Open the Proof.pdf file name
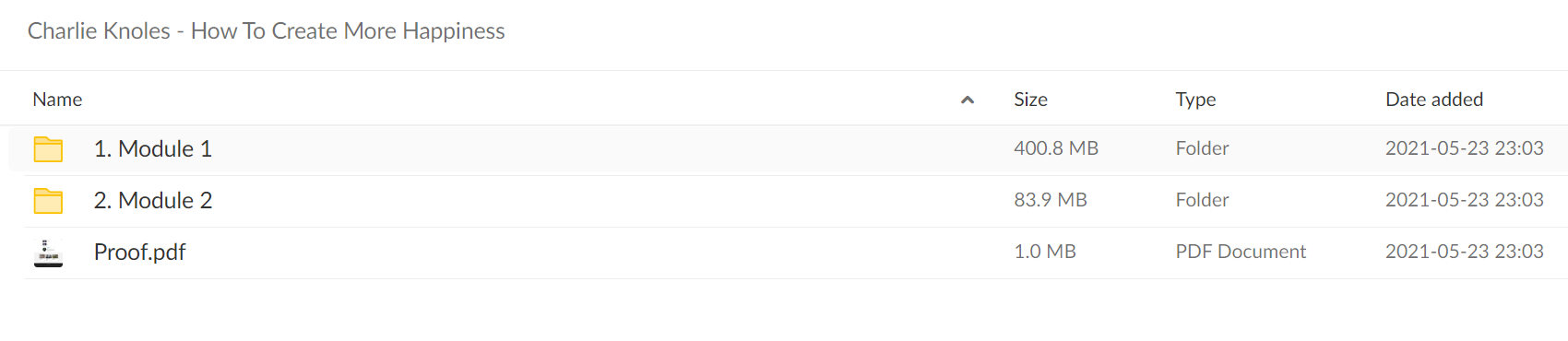1568x341 pixels. click(x=139, y=253)
